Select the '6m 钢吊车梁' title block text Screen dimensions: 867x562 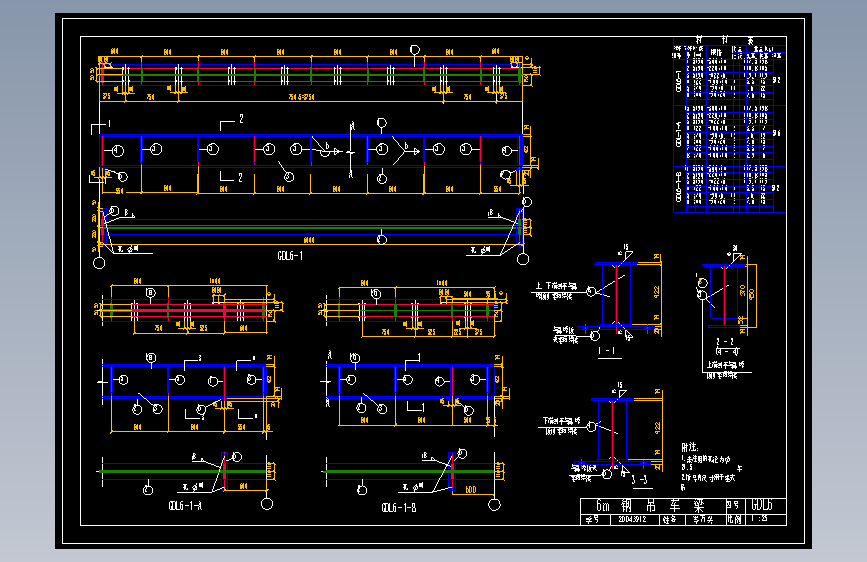pos(652,506)
